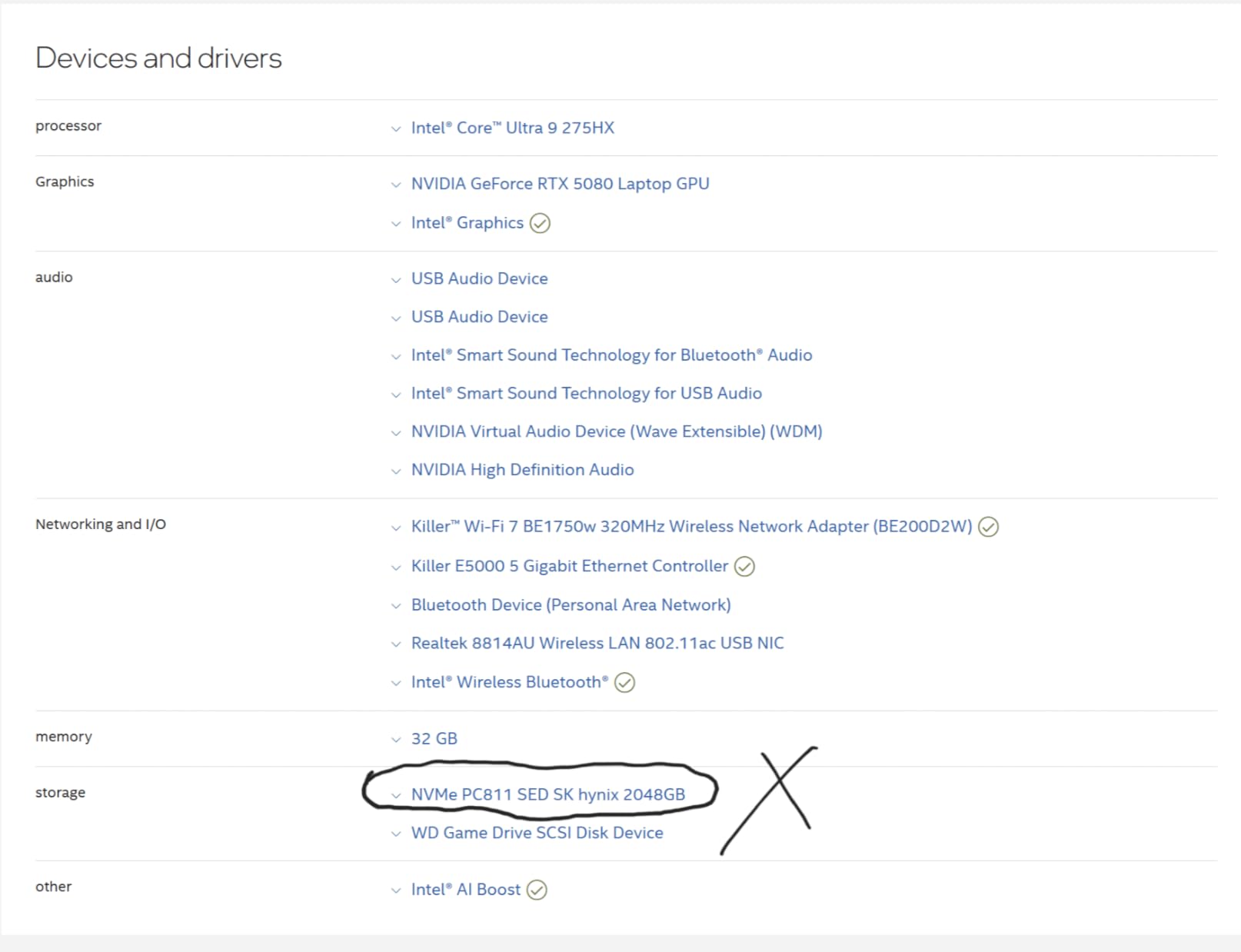Viewport: 1241px width, 952px height.
Task: Click the checkmark icon beside Intel AI Boost
Action: (537, 890)
